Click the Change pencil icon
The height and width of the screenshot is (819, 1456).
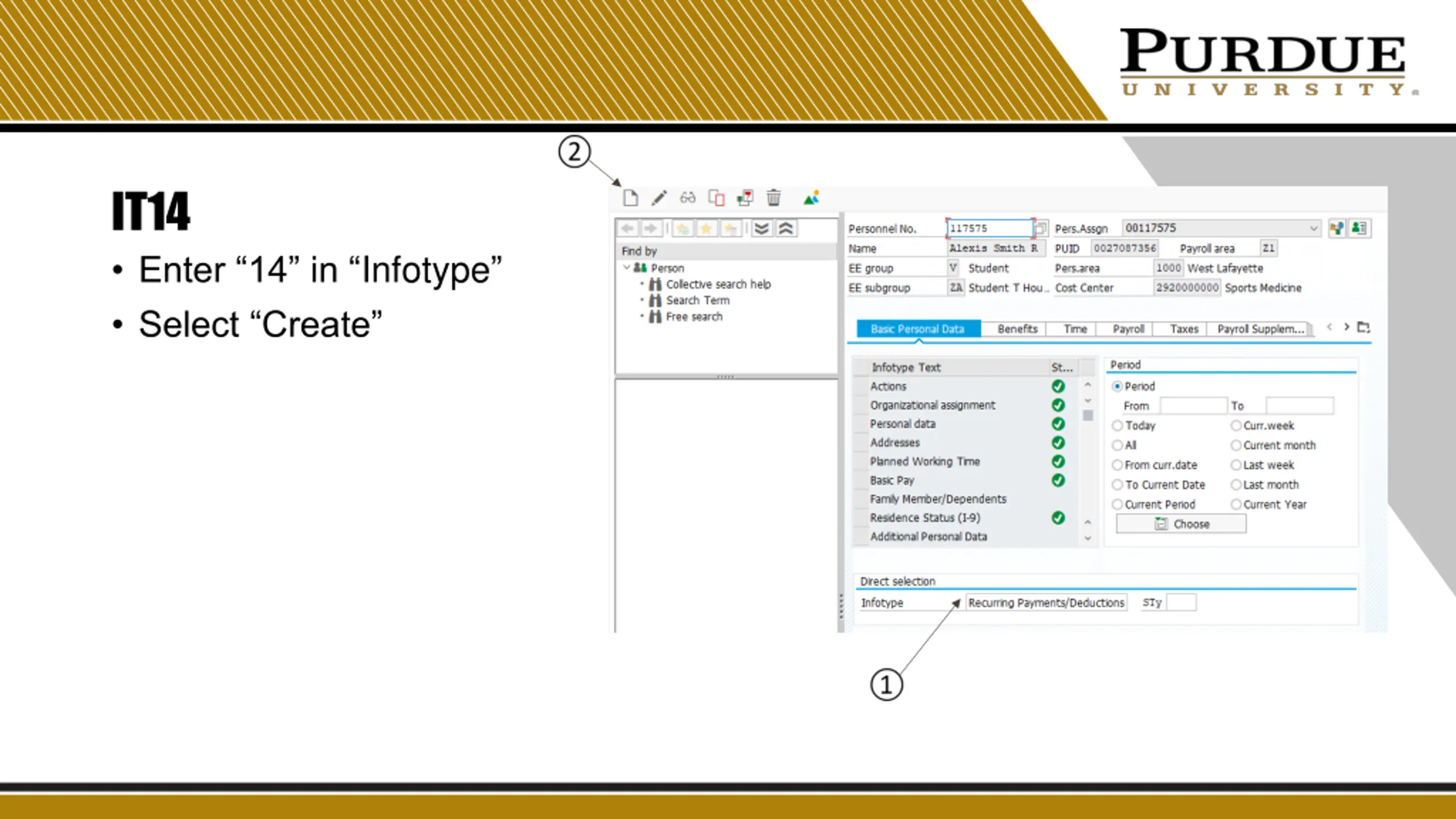659,198
